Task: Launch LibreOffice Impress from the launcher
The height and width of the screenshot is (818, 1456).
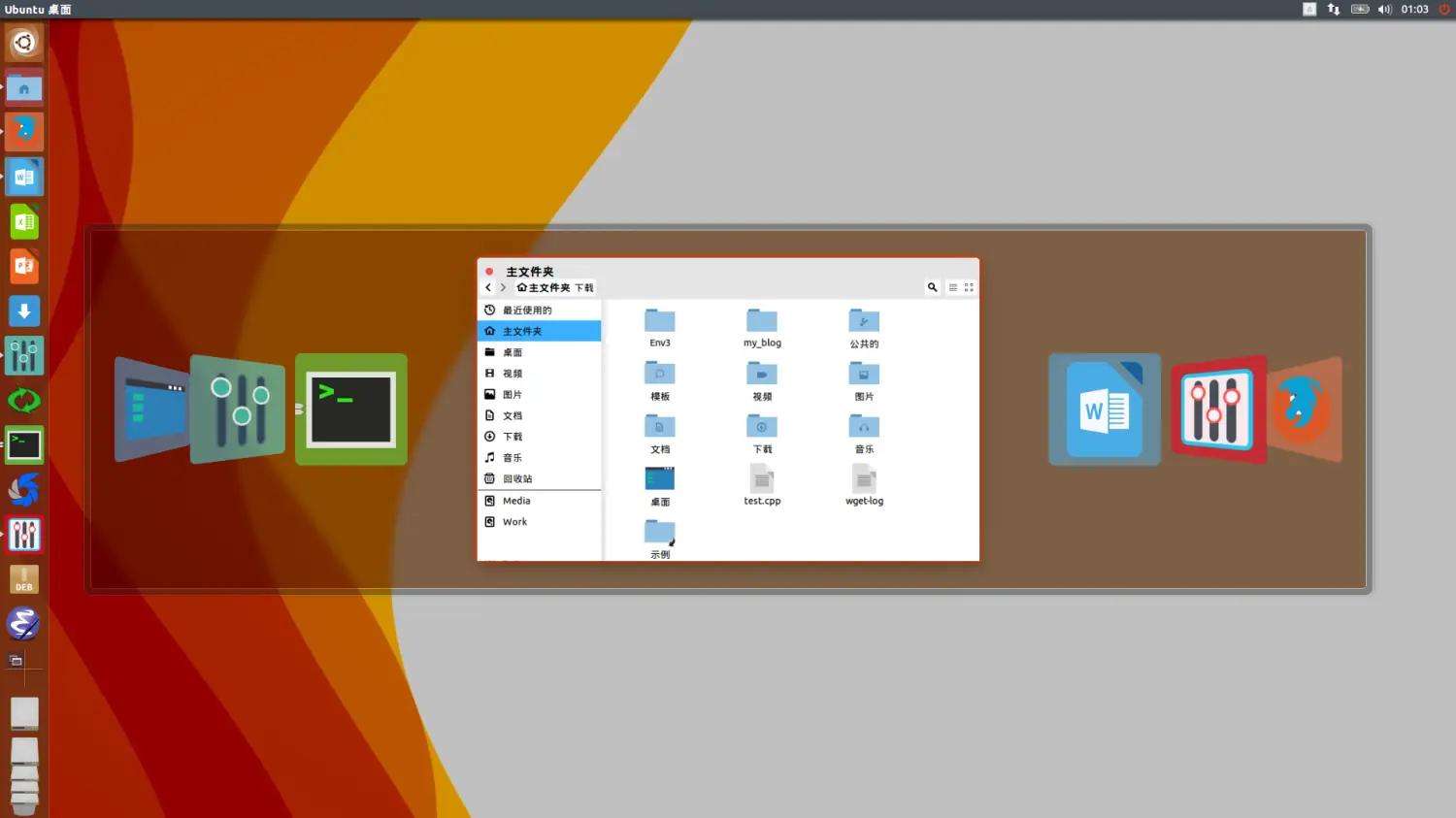Action: click(24, 266)
